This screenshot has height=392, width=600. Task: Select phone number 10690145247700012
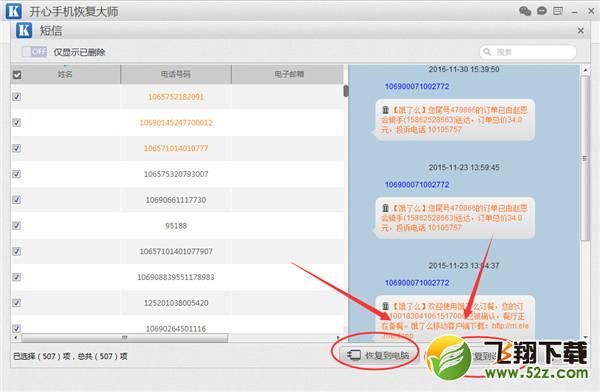[176, 122]
